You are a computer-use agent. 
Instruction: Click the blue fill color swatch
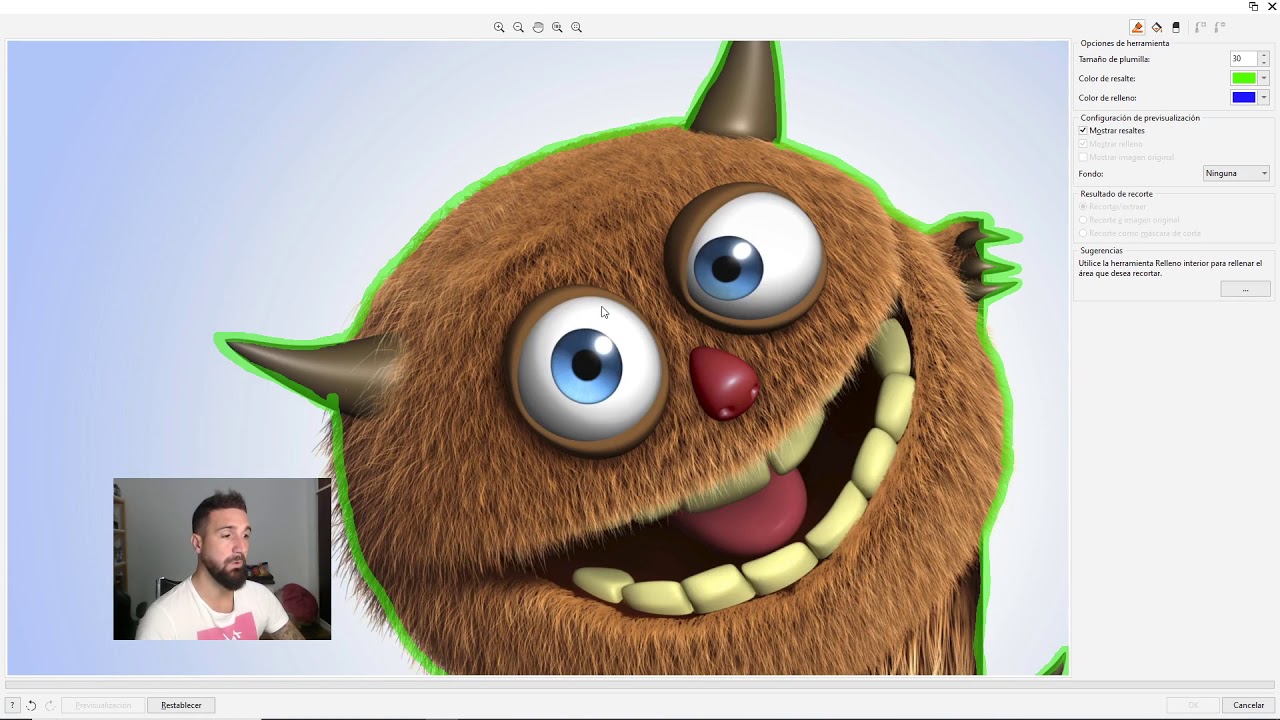click(1243, 97)
